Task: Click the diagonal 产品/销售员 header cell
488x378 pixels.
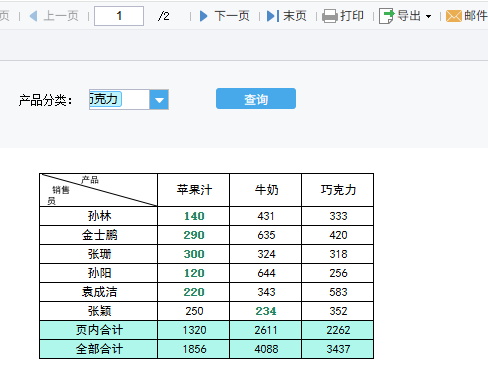Action: pyautogui.click(x=99, y=190)
